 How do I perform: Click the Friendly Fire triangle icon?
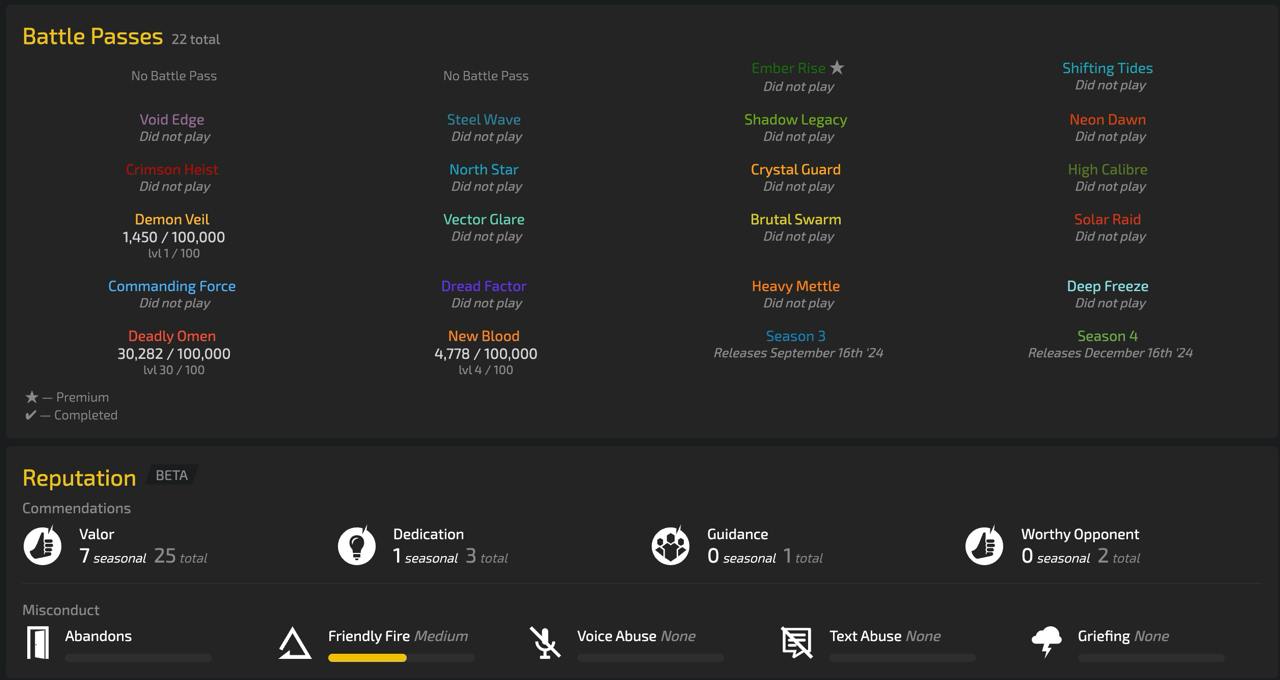(x=294, y=643)
